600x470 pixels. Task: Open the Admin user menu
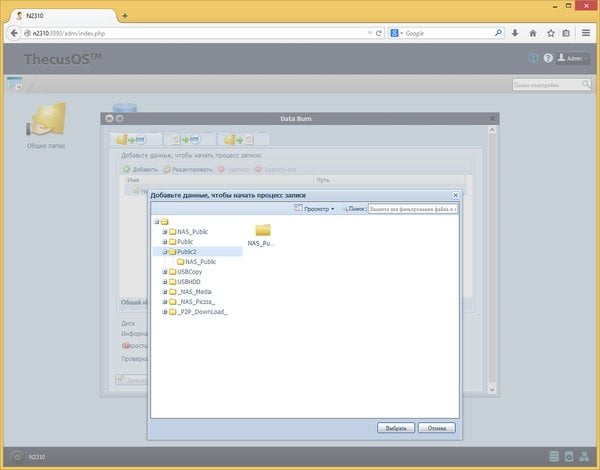[x=573, y=58]
